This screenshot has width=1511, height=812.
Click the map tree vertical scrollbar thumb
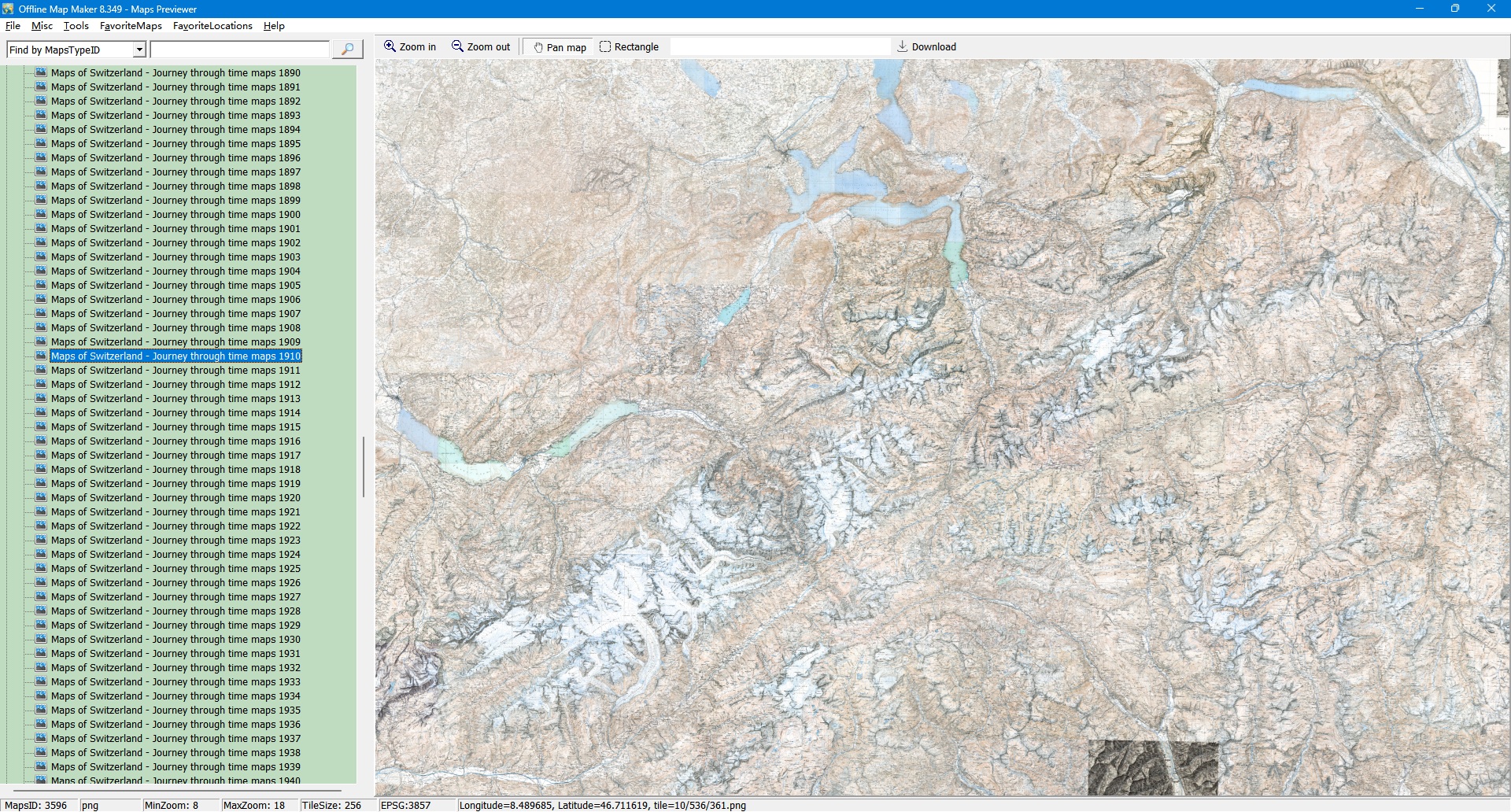click(363, 467)
